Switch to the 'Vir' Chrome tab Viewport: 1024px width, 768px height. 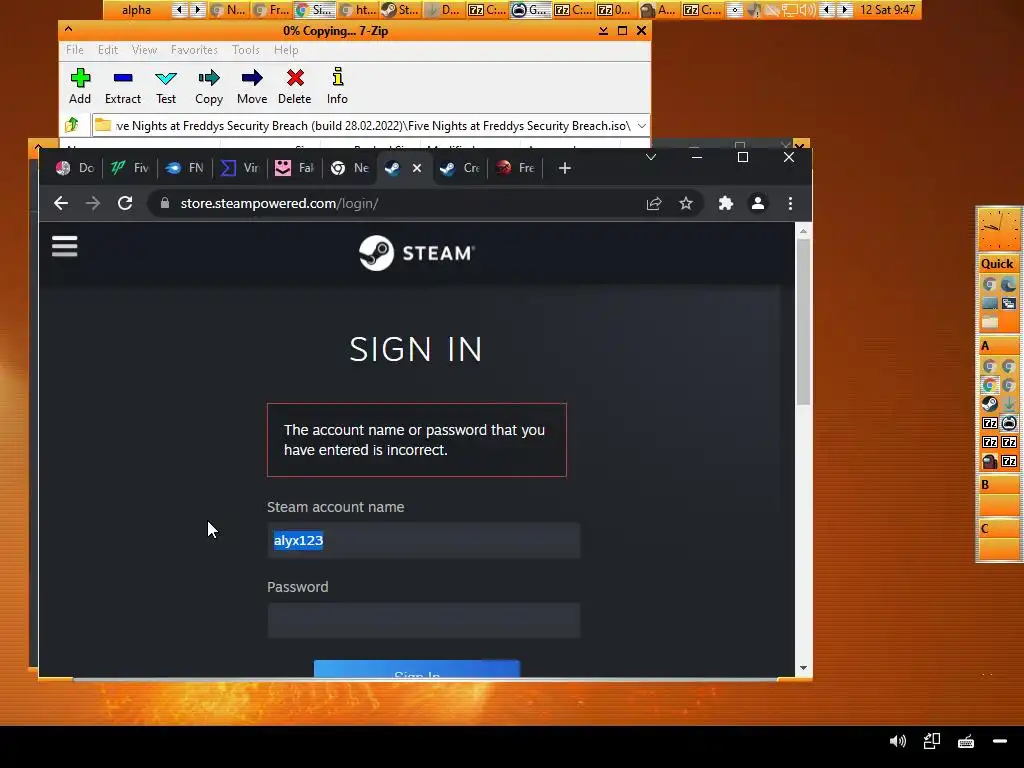[x=240, y=168]
